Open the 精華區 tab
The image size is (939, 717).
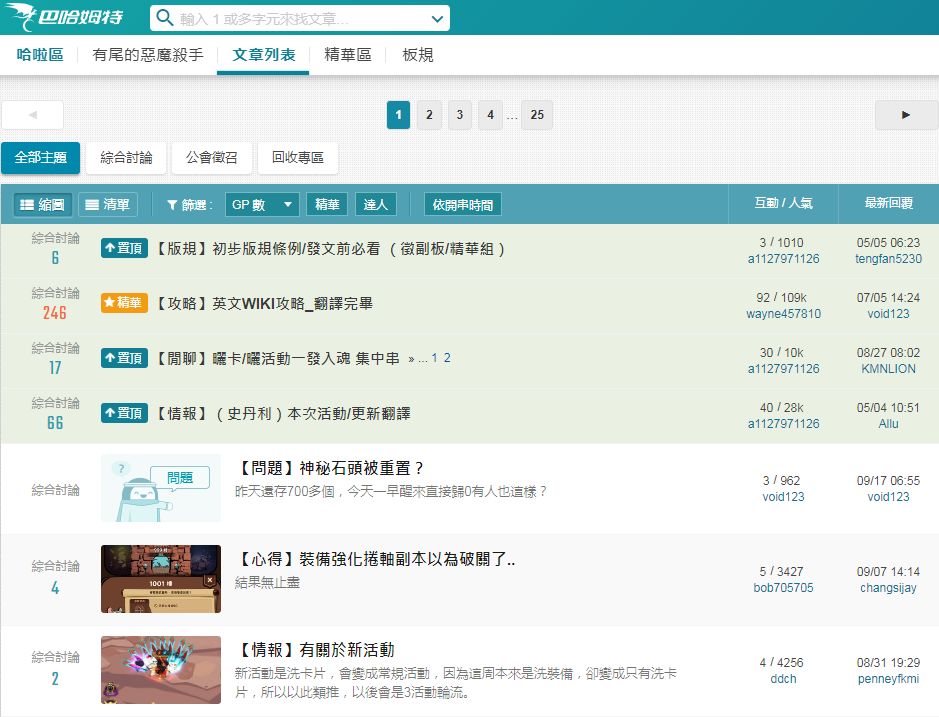[347, 55]
